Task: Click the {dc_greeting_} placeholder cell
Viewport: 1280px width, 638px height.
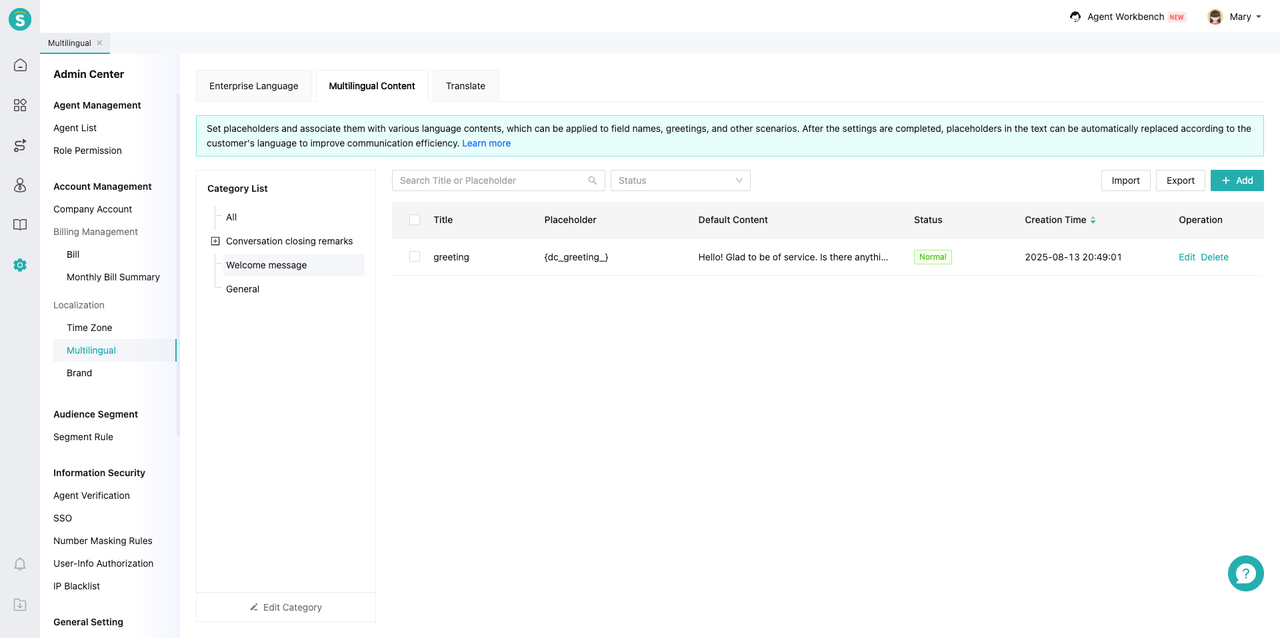Action: (576, 257)
